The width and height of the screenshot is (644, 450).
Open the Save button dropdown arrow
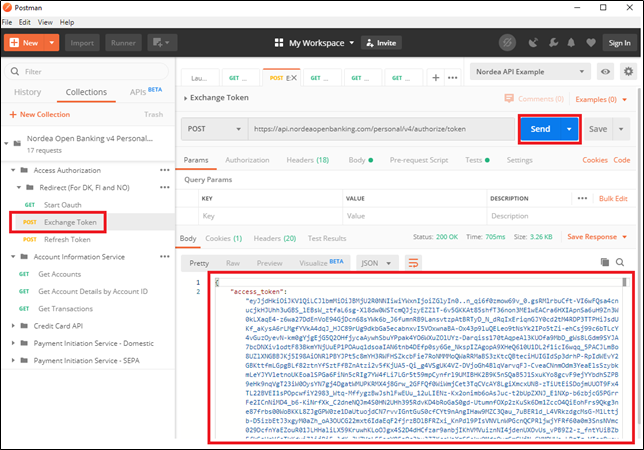(x=621, y=129)
